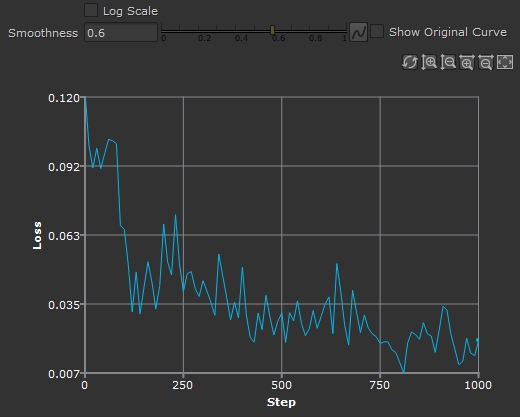Check the Show Original Curve box
This screenshot has width=520, height=417.
point(377,31)
